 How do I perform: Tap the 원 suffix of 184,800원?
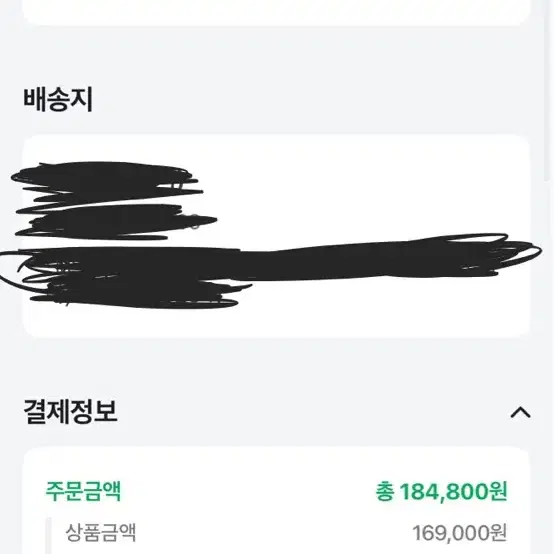pos(498,491)
